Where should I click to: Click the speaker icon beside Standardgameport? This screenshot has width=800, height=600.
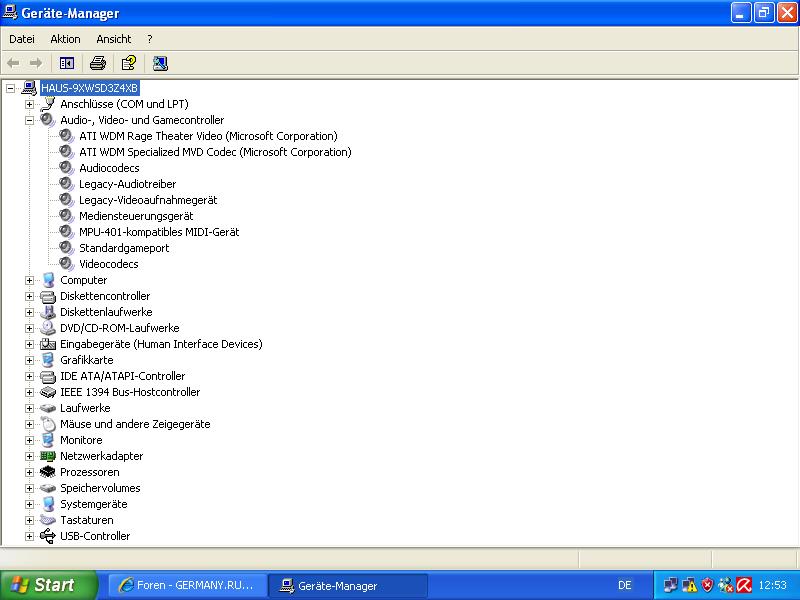(x=67, y=248)
